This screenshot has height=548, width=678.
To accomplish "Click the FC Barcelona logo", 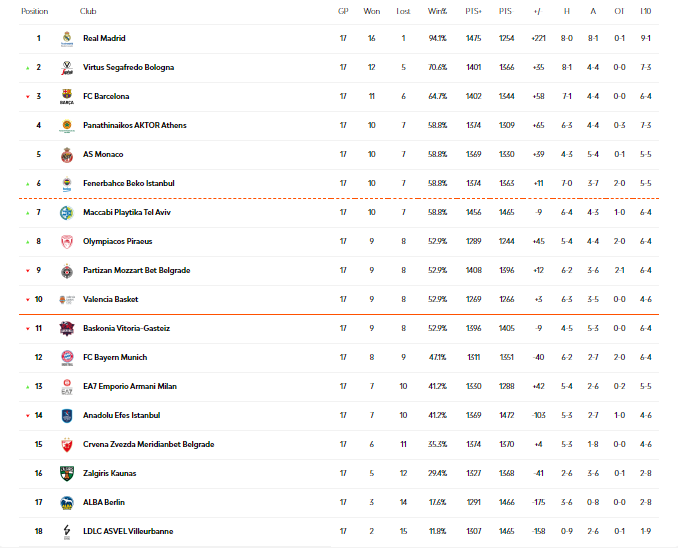I will (66, 97).
